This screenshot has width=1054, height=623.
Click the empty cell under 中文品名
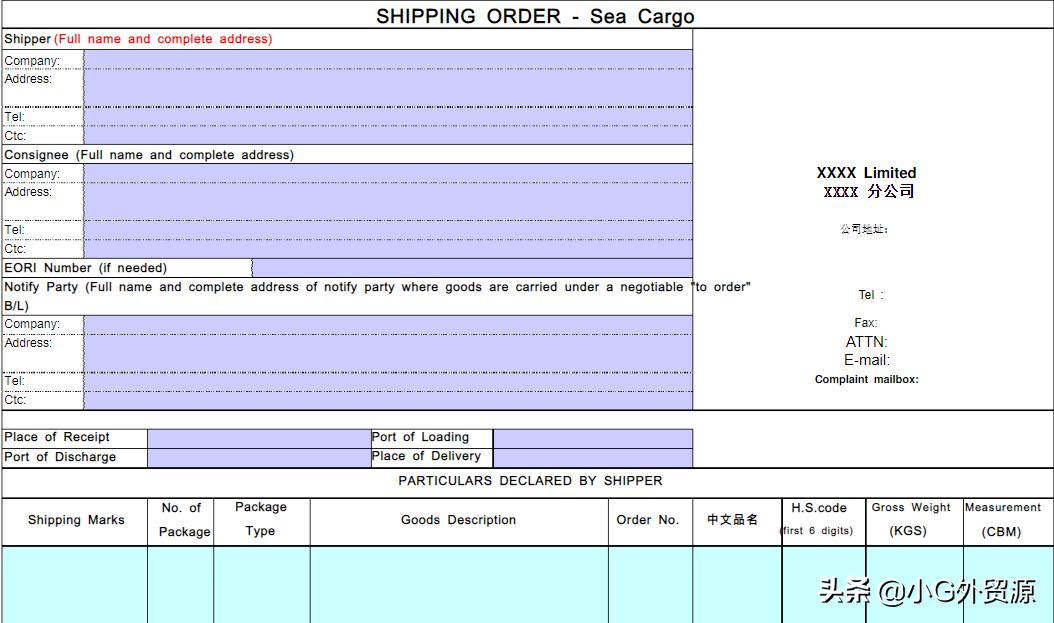tap(737, 585)
